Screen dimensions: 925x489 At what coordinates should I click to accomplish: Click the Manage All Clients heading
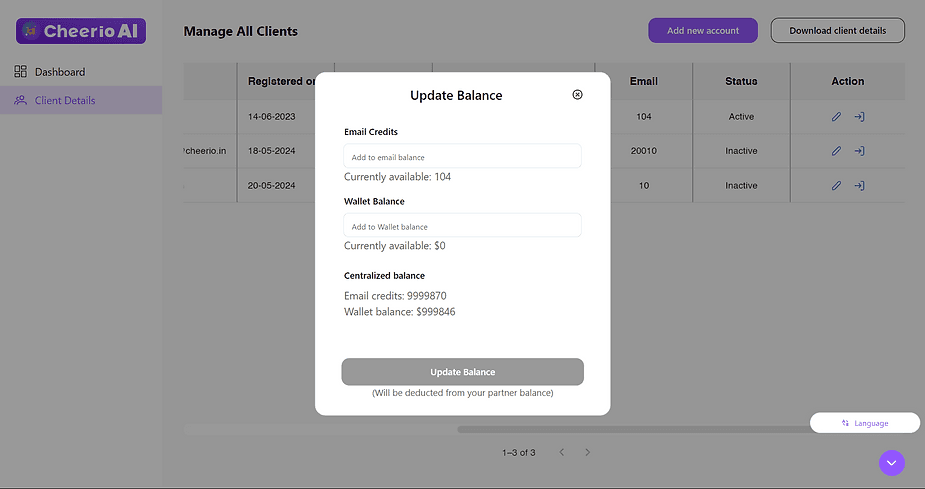241,31
